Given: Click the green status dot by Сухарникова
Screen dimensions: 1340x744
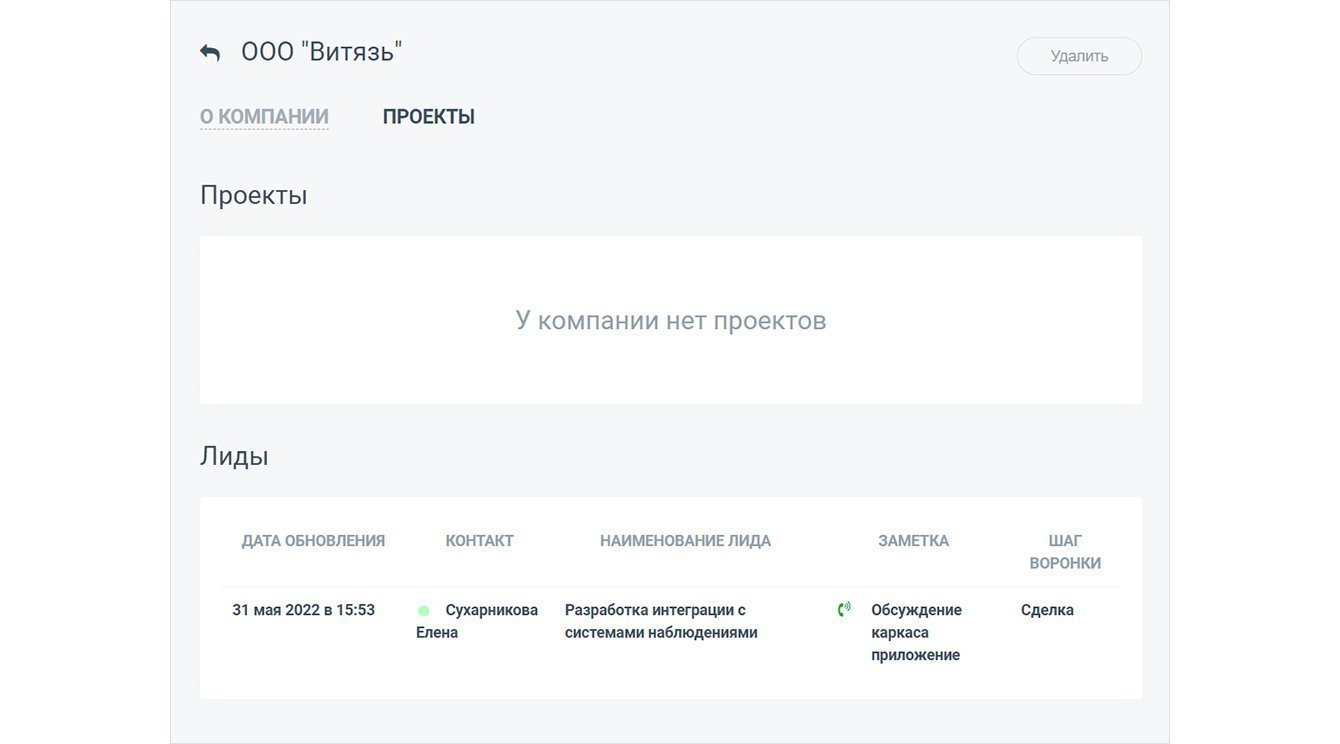Looking at the screenshot, I should coord(424,611).
